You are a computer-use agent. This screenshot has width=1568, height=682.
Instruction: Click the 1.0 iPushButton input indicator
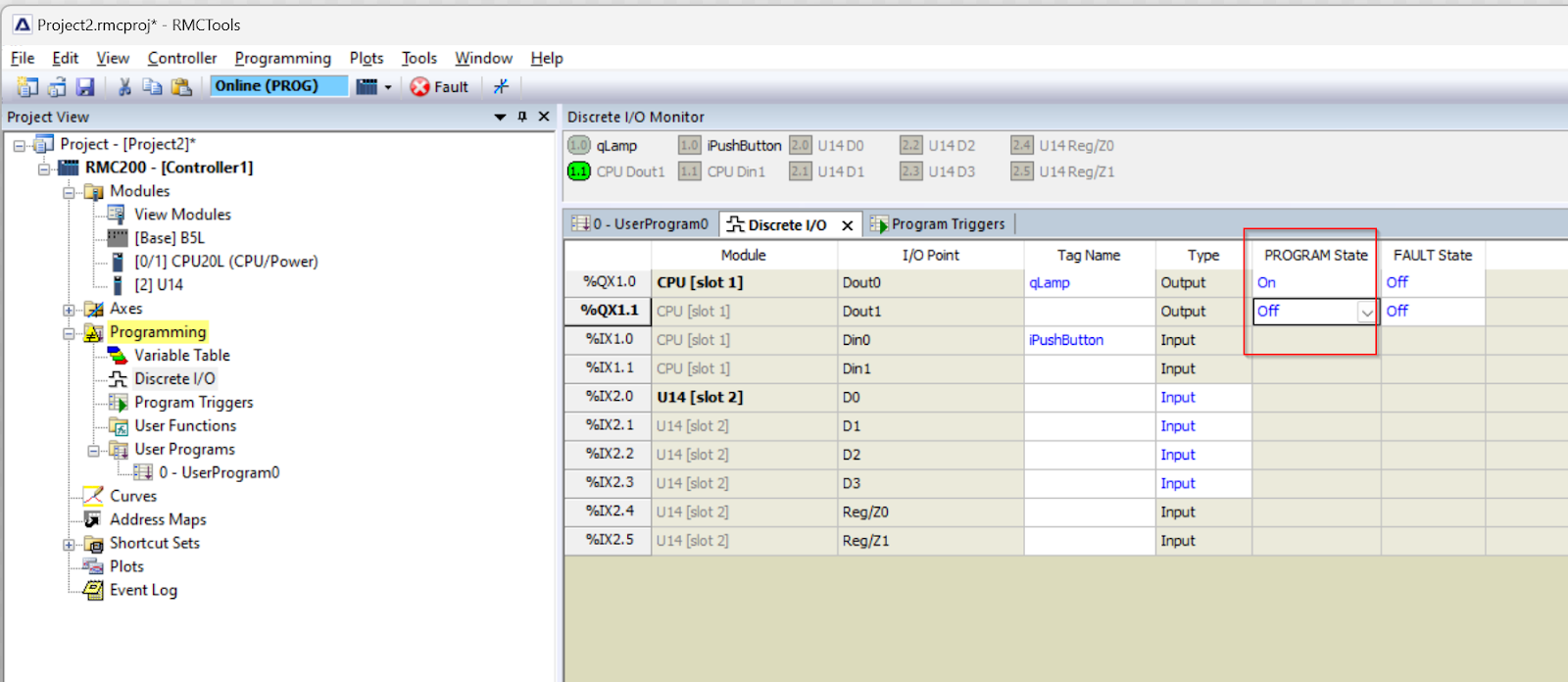690,145
